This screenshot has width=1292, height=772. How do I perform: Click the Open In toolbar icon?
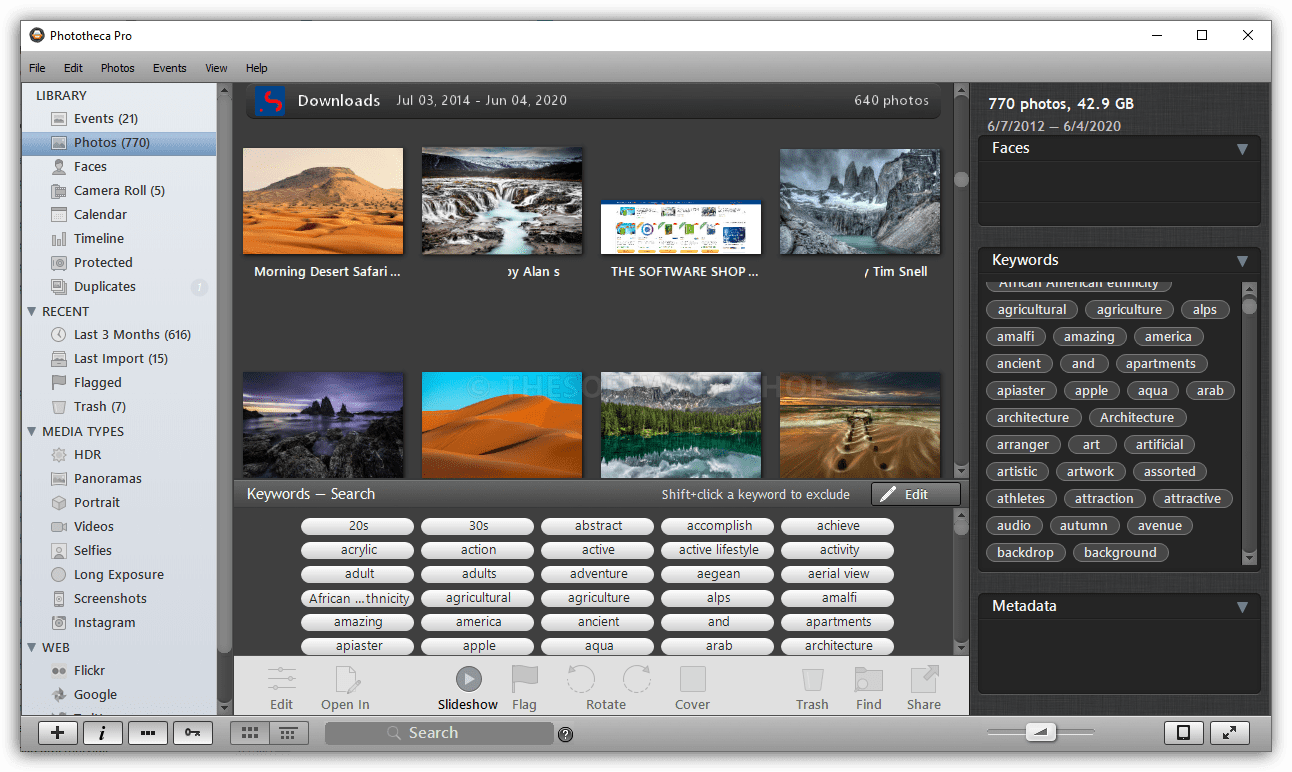(x=346, y=680)
